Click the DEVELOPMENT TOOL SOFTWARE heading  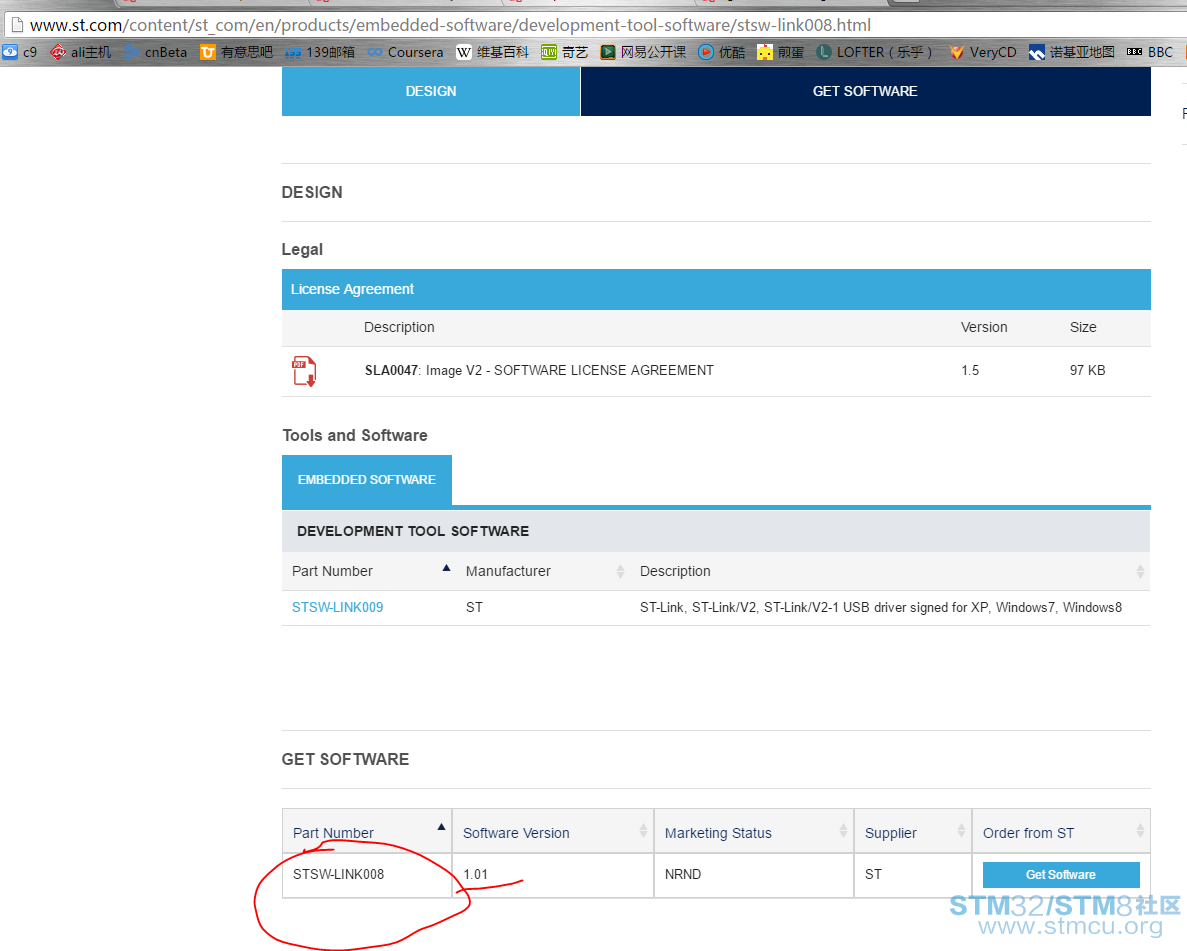tap(413, 532)
